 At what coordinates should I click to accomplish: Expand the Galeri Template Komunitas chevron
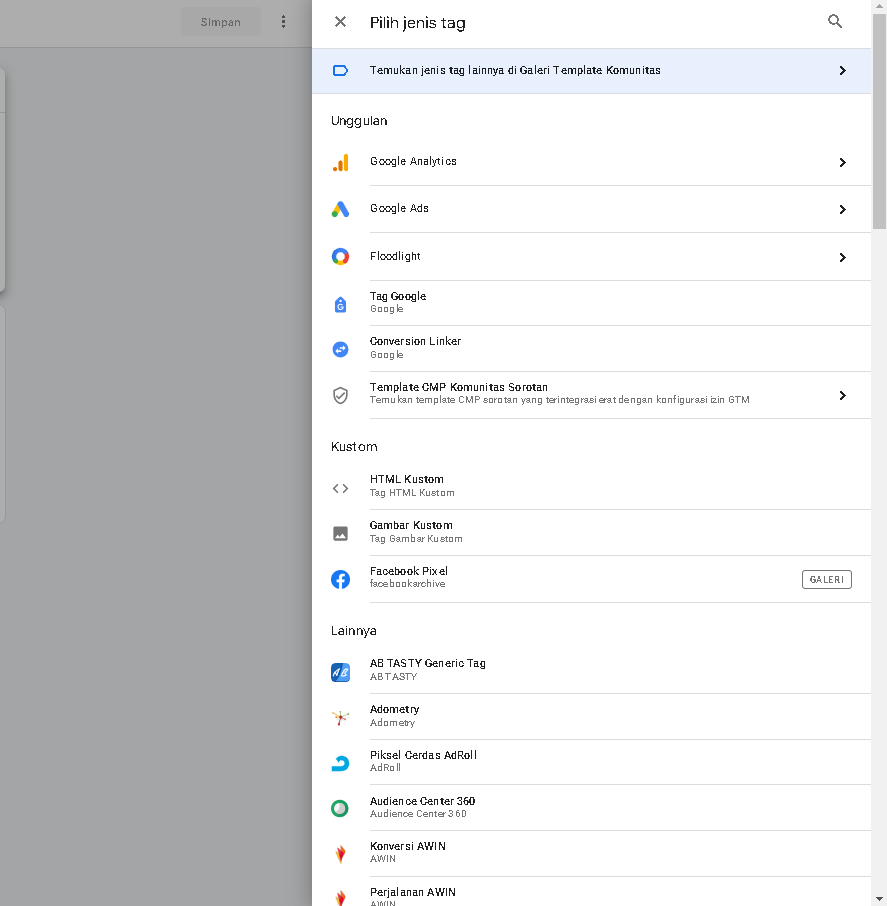click(x=843, y=70)
